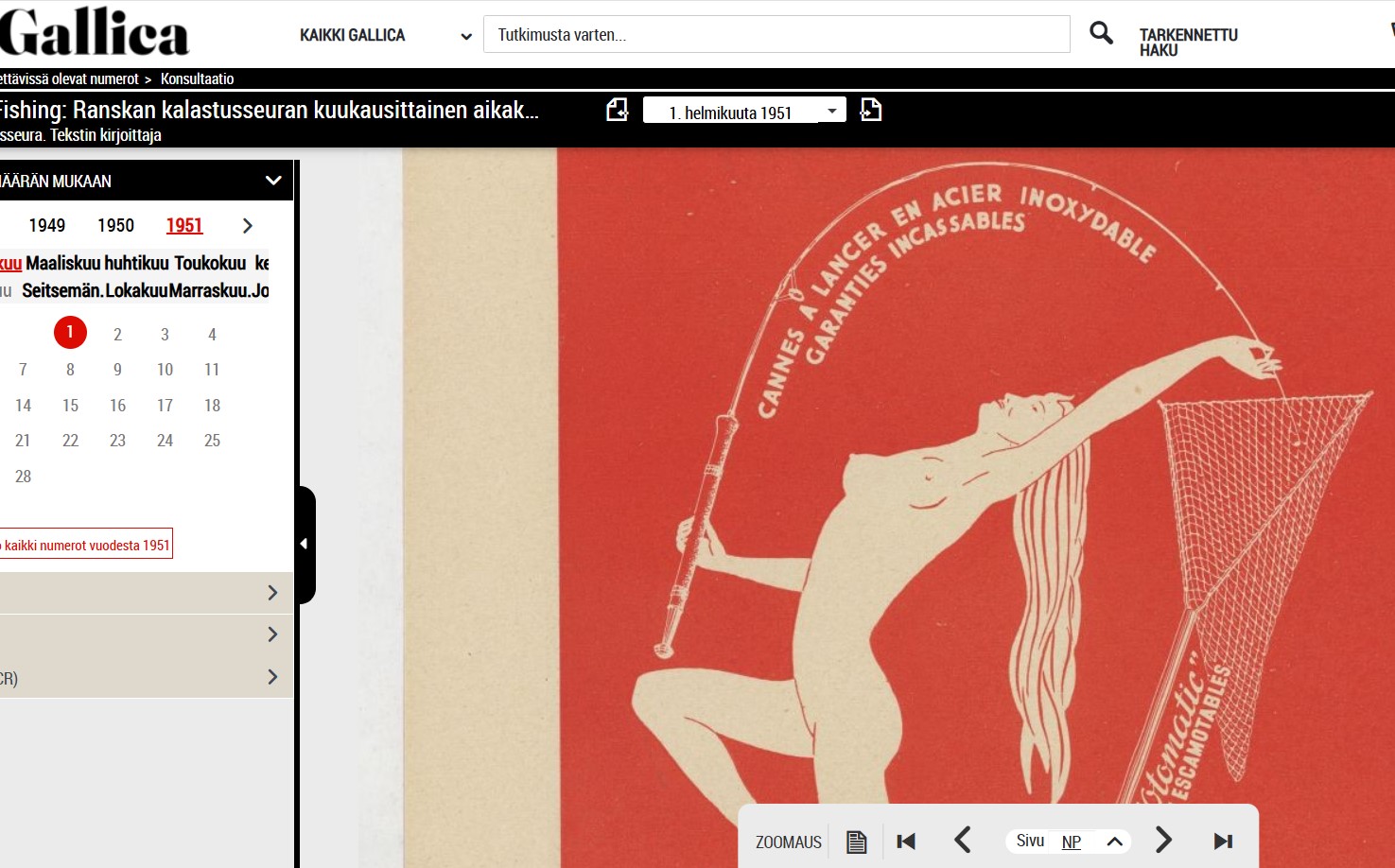Open the Zoomaus zoom control

pos(788,842)
